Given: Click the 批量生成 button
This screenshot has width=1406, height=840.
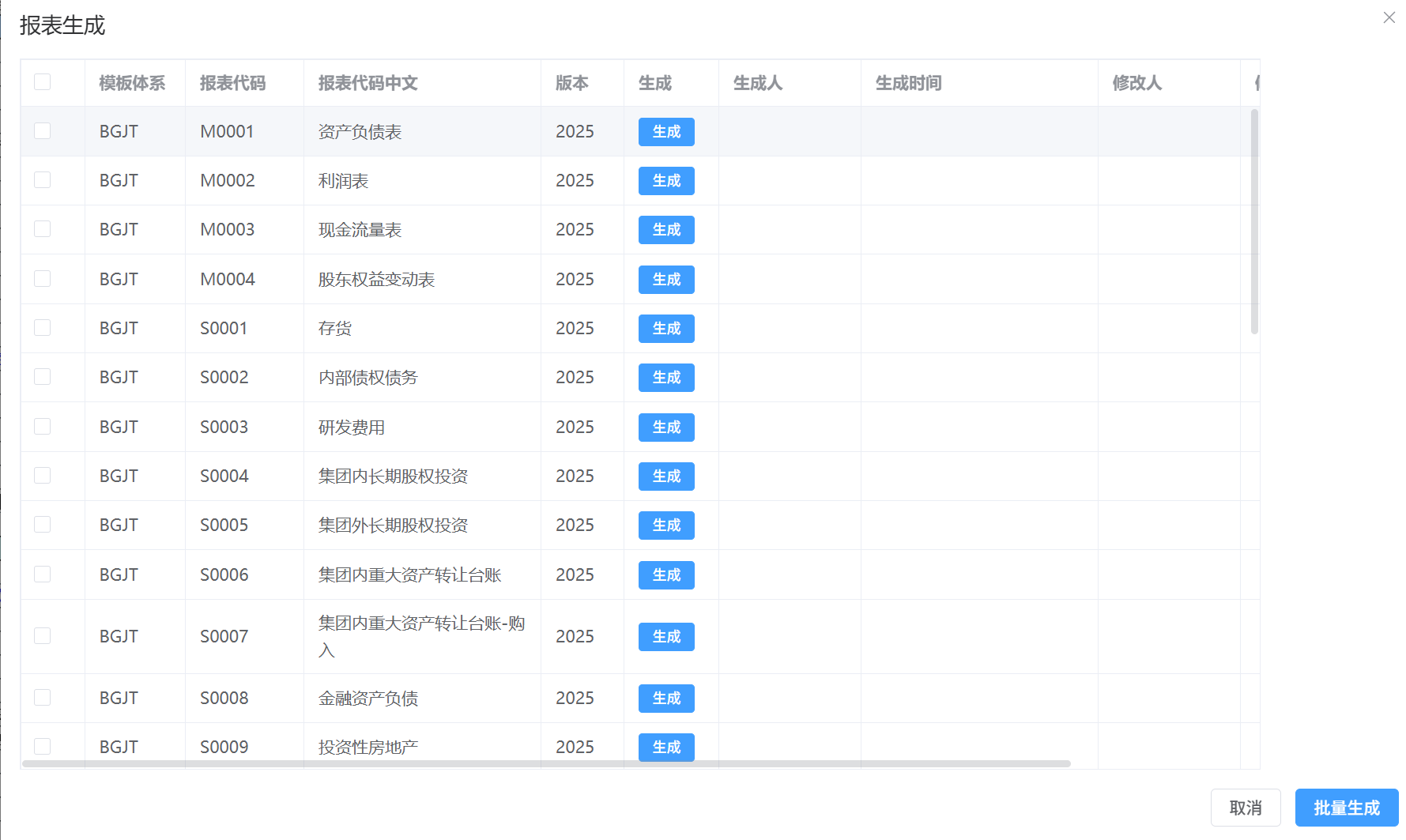Looking at the screenshot, I should point(1346,808).
